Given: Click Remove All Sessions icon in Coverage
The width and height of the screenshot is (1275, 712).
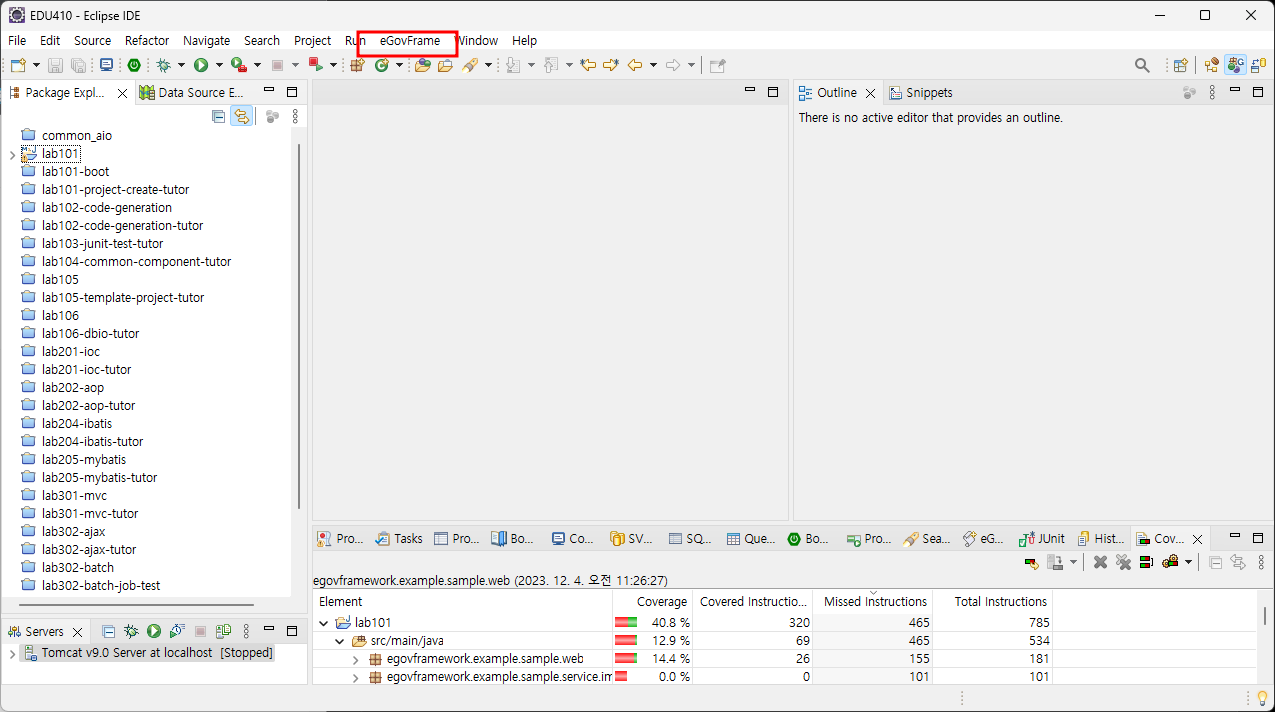Looking at the screenshot, I should pos(1123,562).
